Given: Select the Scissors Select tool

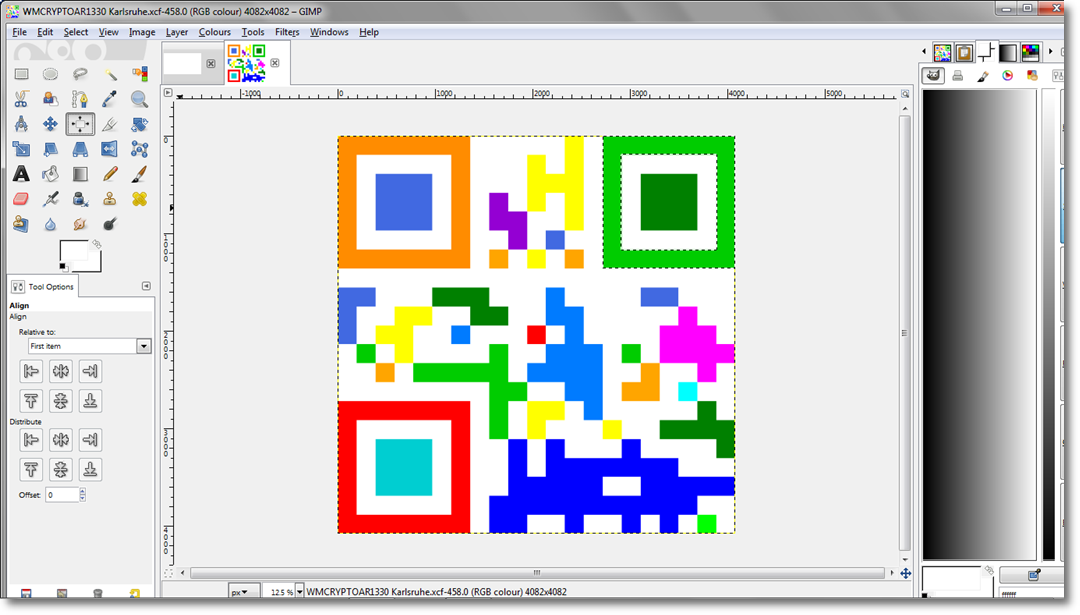Looking at the screenshot, I should tap(21, 99).
